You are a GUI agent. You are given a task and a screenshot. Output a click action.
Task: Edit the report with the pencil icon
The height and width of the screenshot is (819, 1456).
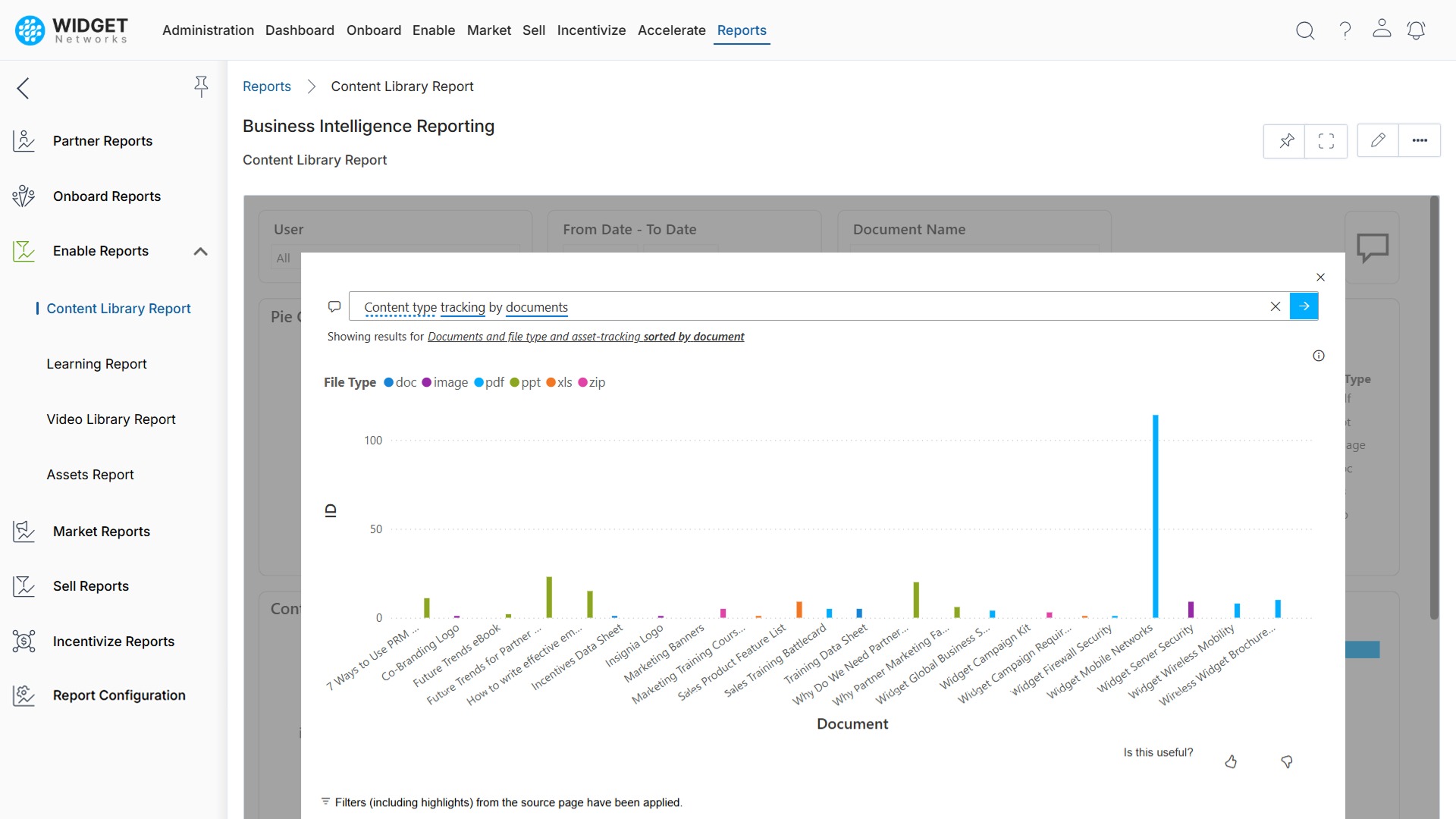1378,140
